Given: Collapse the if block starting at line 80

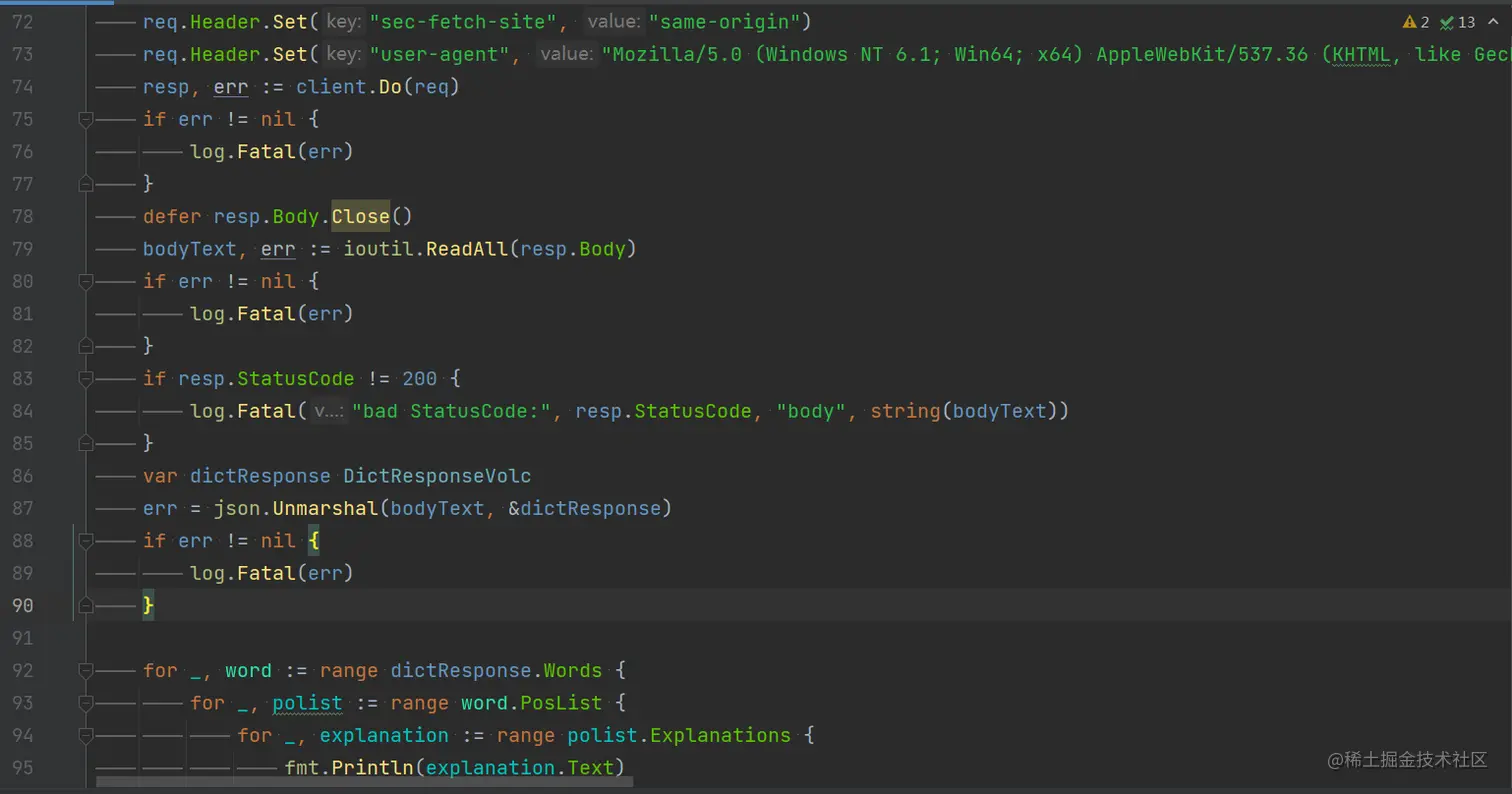Looking at the screenshot, I should point(85,281).
